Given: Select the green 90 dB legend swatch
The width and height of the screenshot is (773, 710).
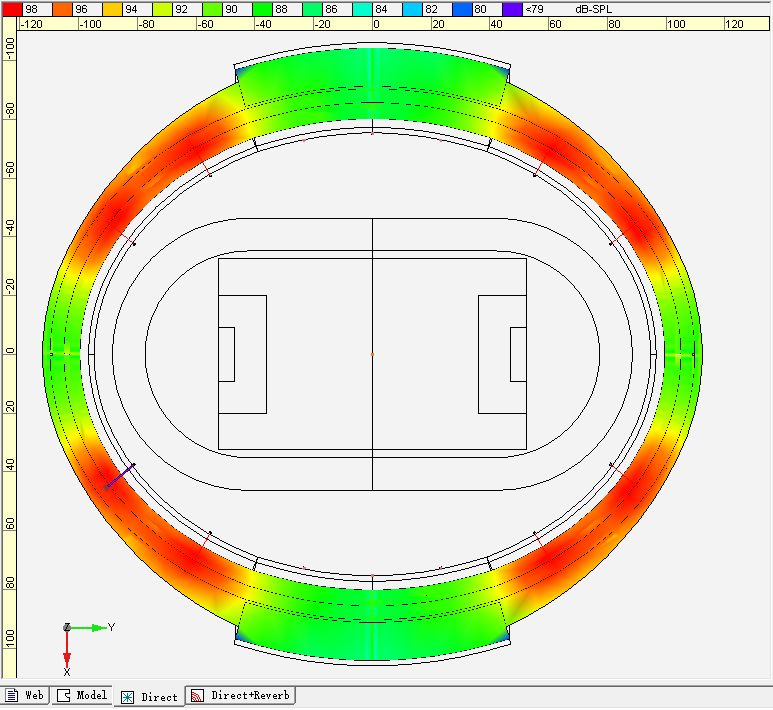Looking at the screenshot, I should coord(212,8).
